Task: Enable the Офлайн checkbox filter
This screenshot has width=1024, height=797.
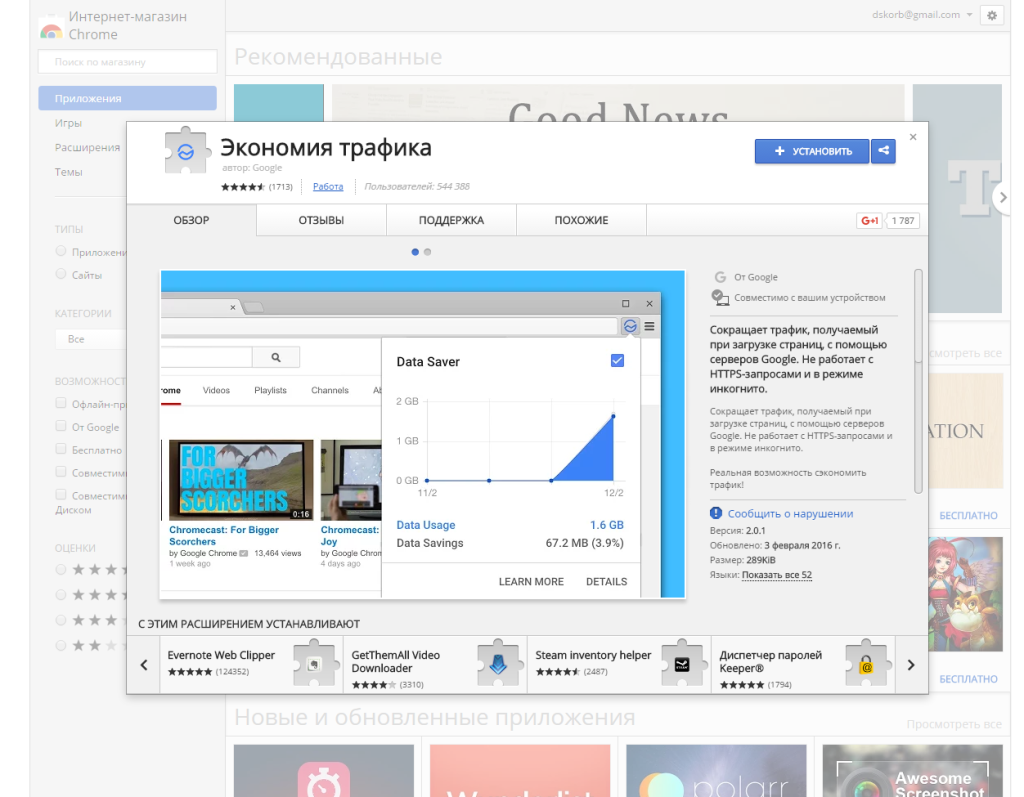Action: click(61, 403)
